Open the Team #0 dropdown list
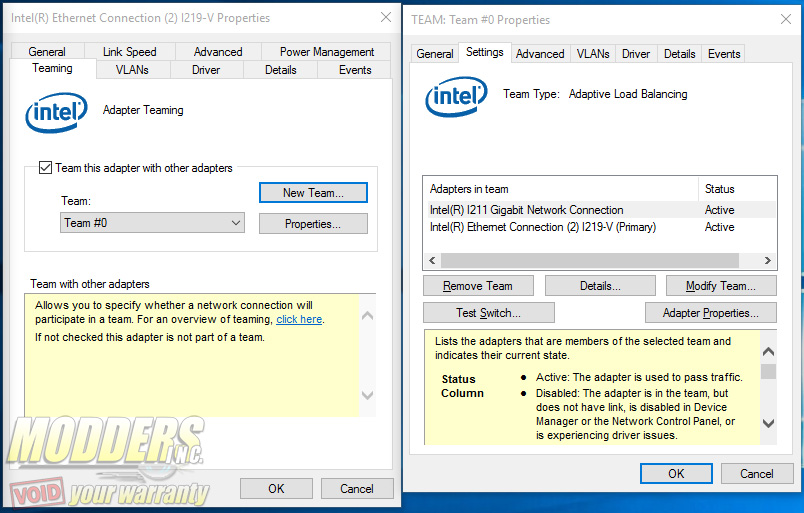 152,223
